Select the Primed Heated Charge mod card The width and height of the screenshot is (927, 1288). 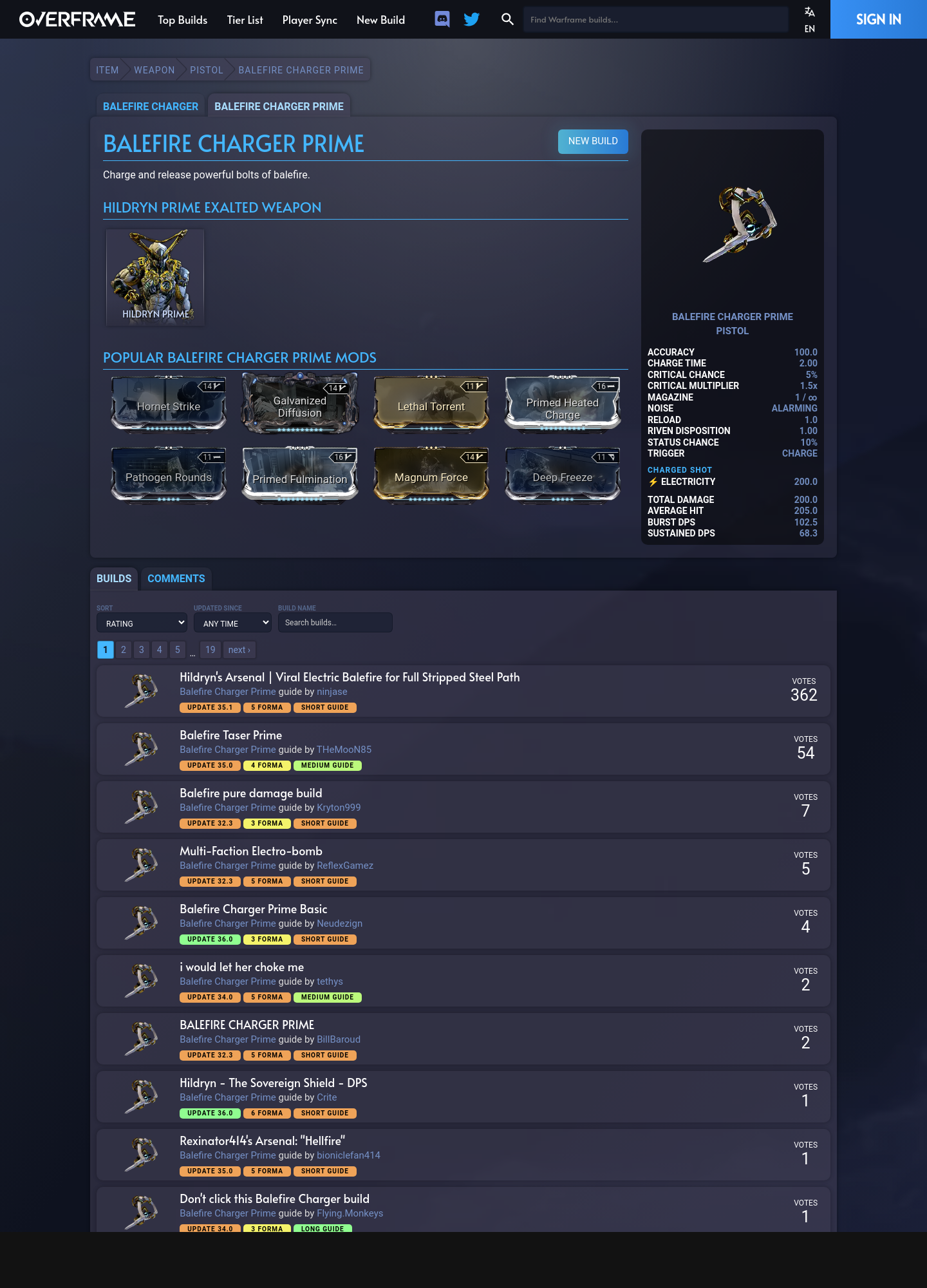tap(563, 404)
